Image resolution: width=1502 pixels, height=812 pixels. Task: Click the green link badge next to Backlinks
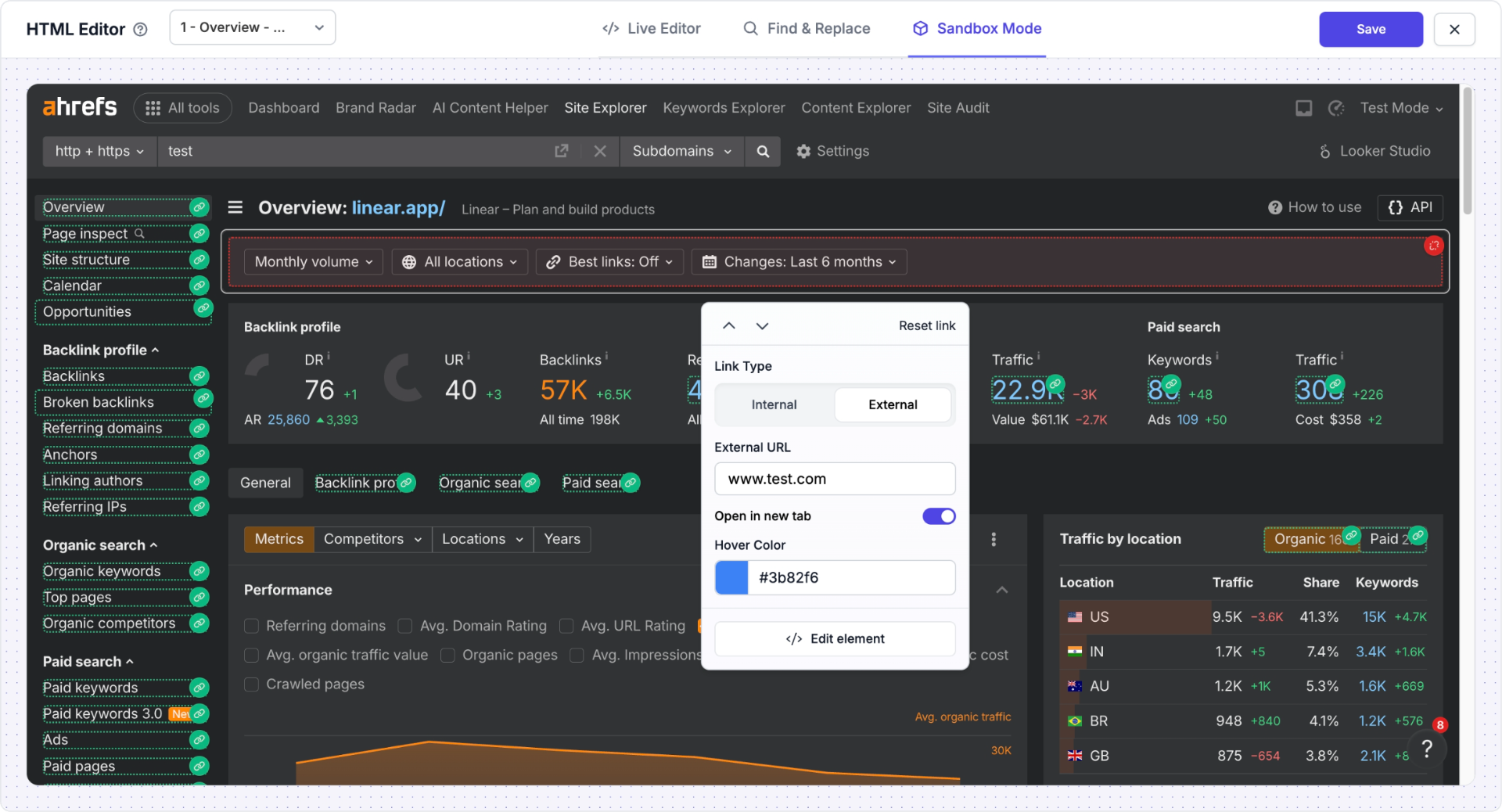[x=199, y=376]
